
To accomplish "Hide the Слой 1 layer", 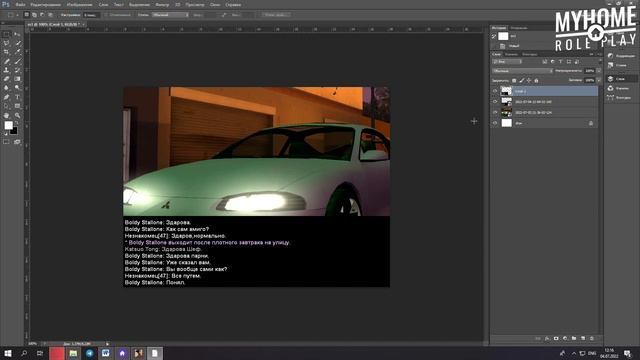I will pyautogui.click(x=495, y=91).
